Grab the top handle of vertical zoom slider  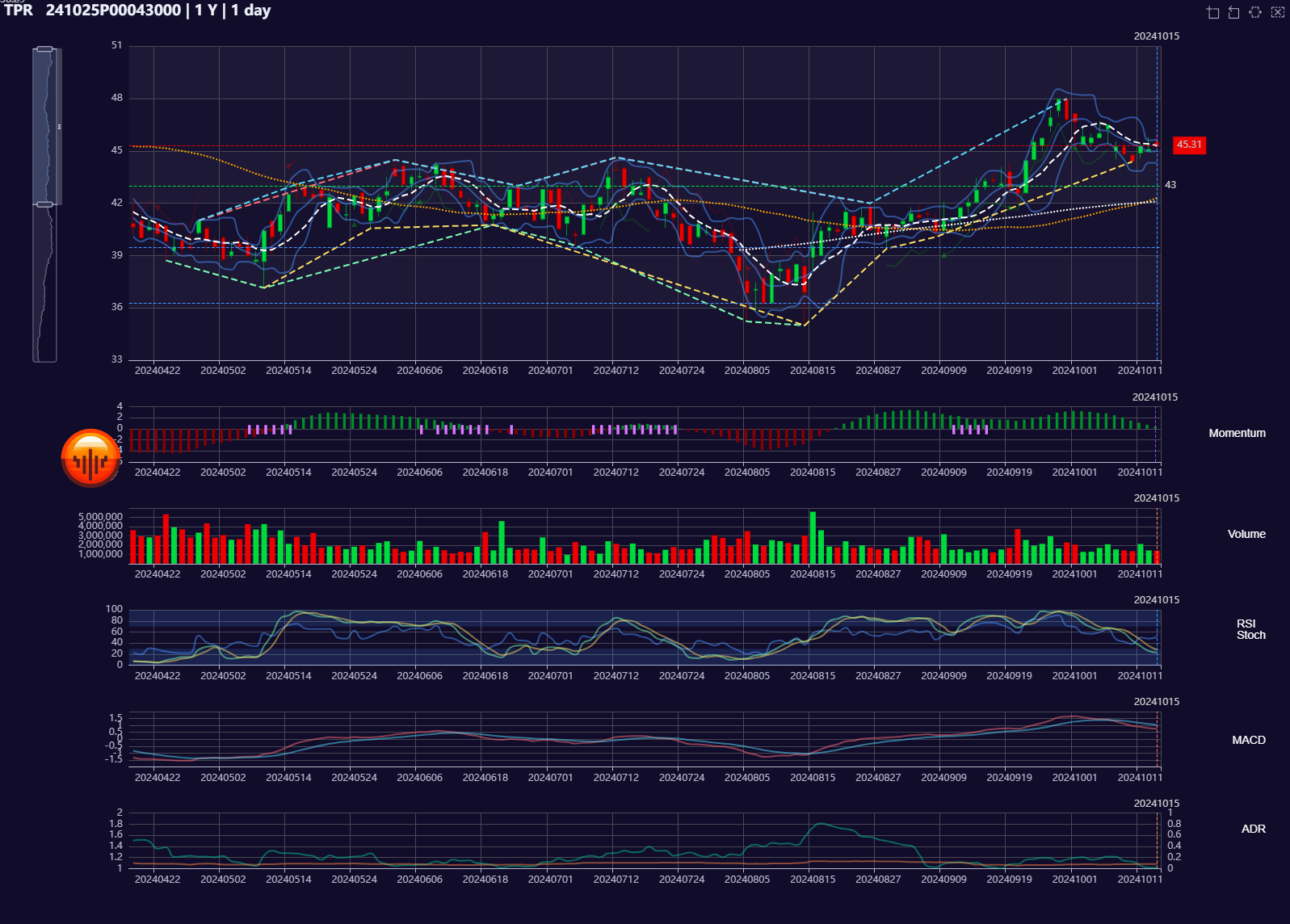click(x=45, y=49)
